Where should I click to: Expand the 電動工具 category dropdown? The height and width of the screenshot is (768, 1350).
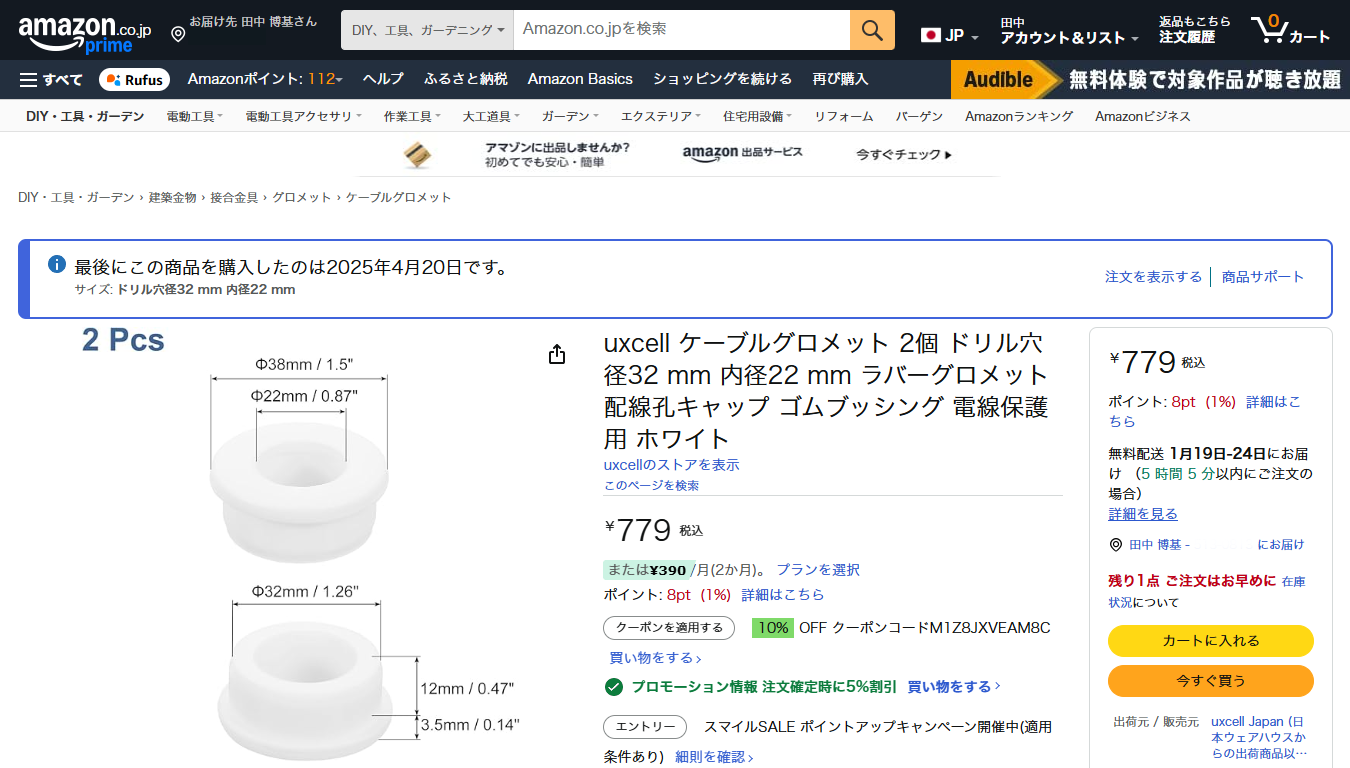pos(194,116)
